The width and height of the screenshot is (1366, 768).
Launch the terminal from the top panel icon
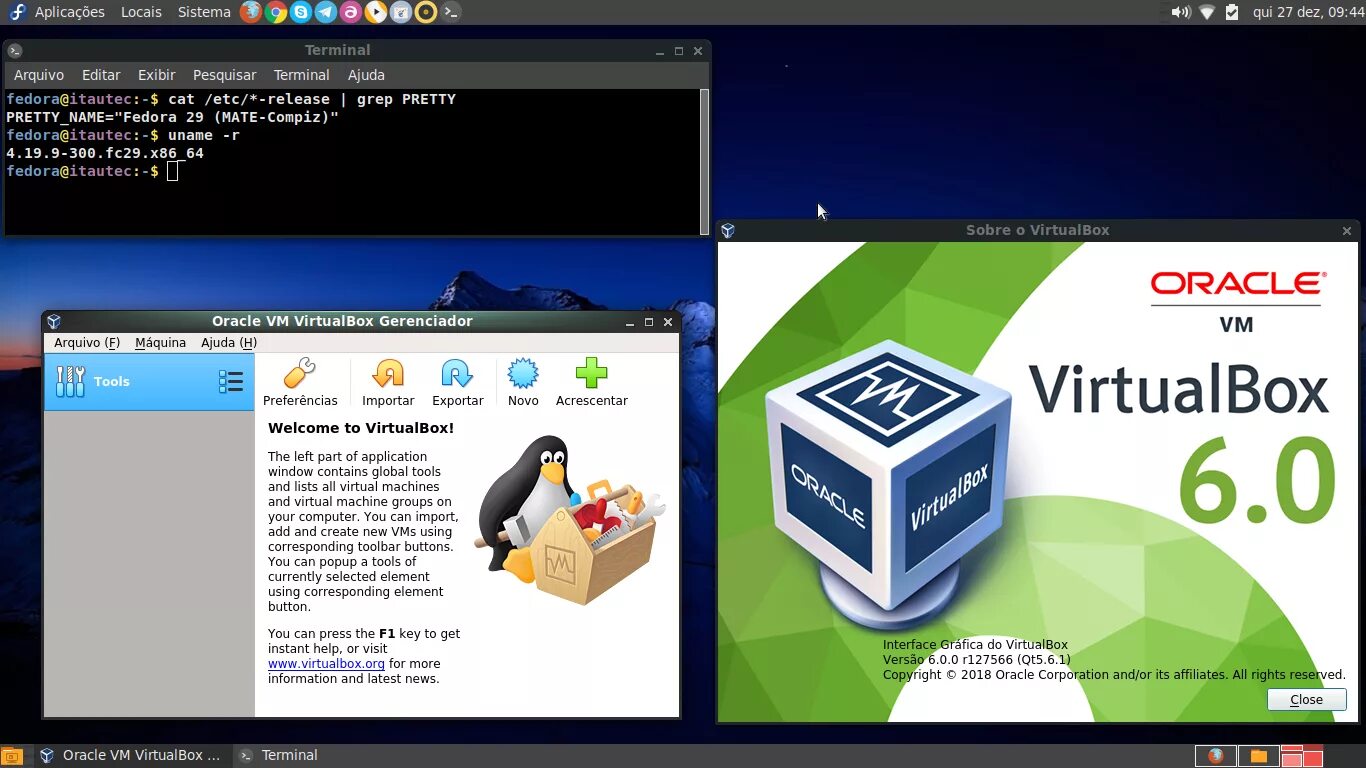451,12
